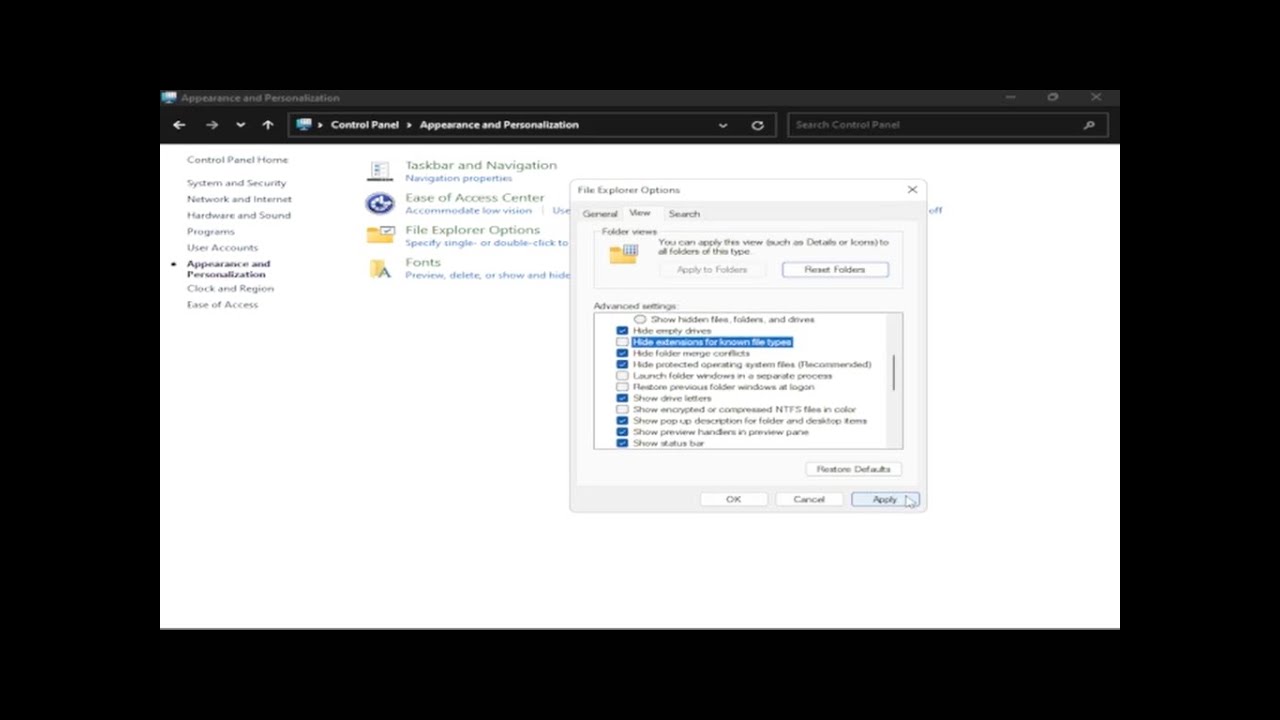Image resolution: width=1280 pixels, height=720 pixels.
Task: Check Hide extensions for known file types
Action: pos(622,342)
